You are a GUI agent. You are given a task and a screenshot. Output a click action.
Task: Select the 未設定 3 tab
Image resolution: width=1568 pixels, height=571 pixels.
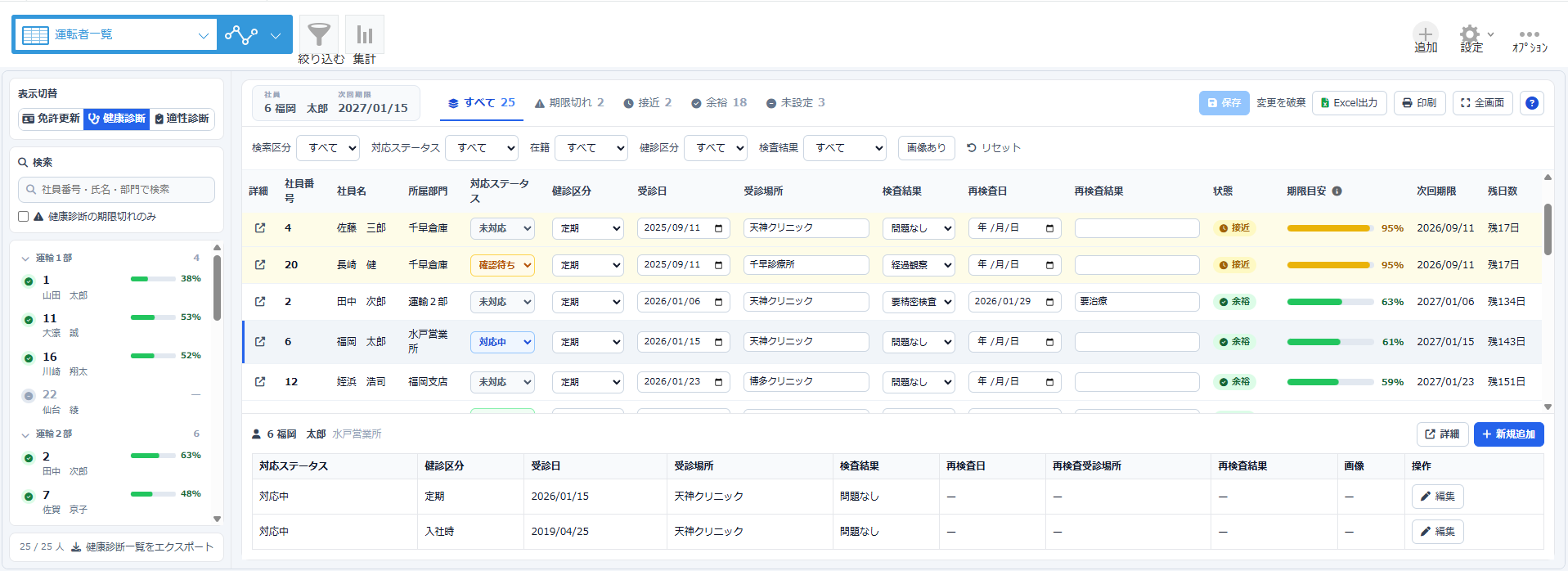[795, 103]
